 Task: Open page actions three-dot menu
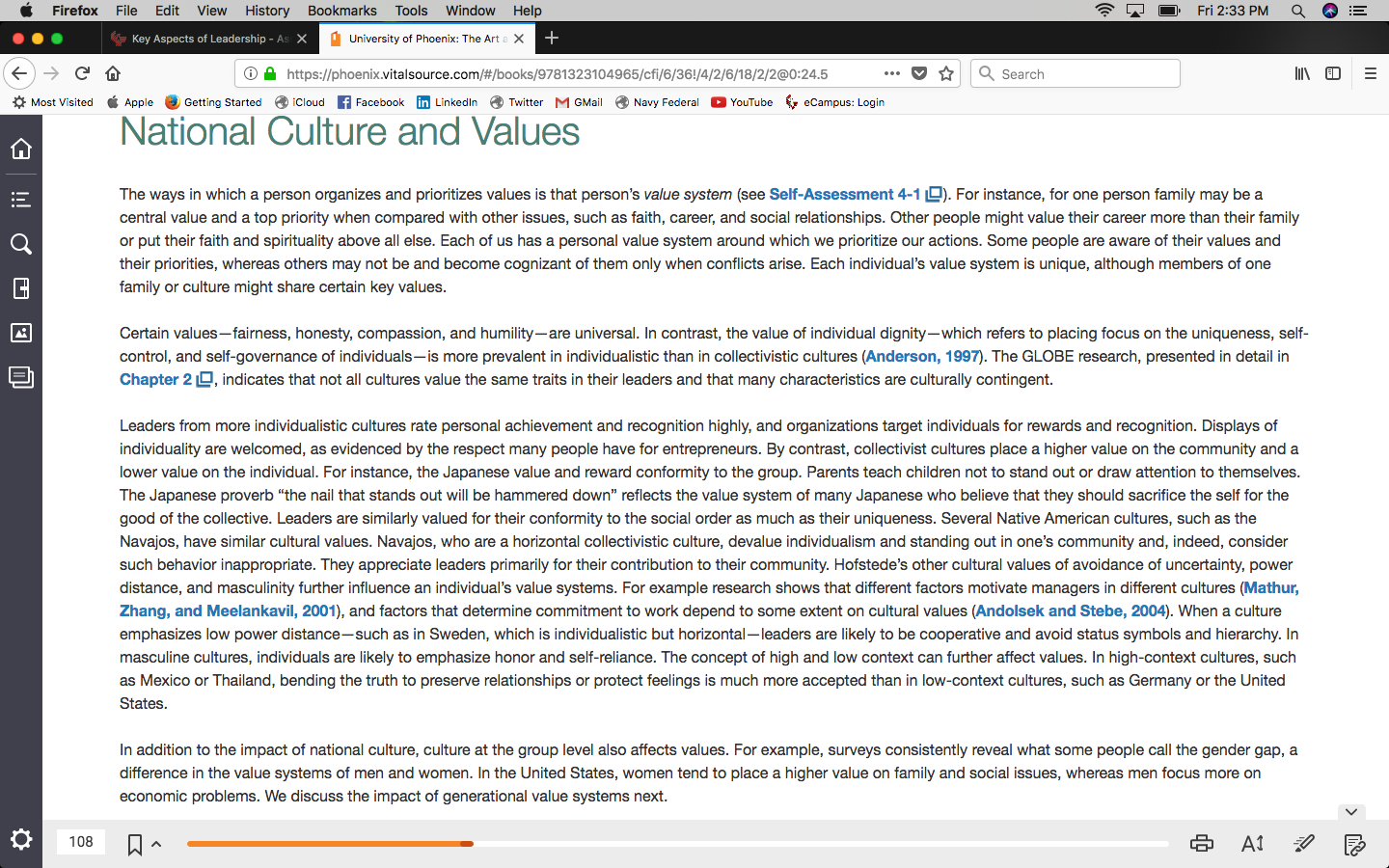(x=892, y=73)
